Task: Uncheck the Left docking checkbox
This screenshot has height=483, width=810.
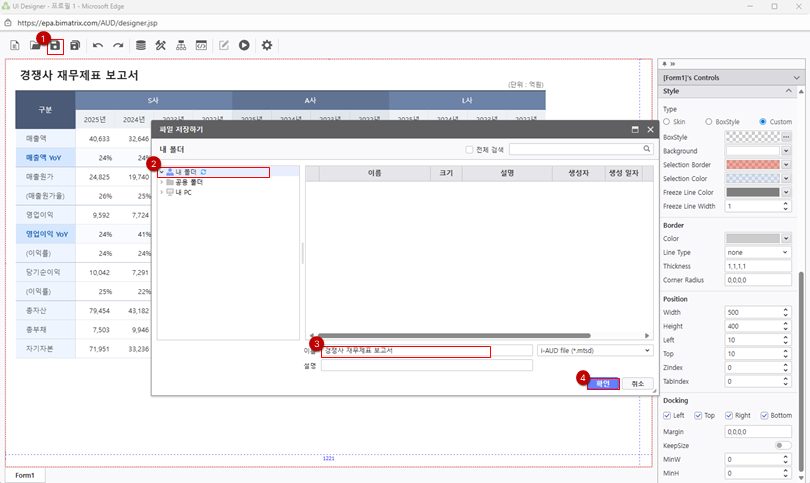Action: pos(667,415)
